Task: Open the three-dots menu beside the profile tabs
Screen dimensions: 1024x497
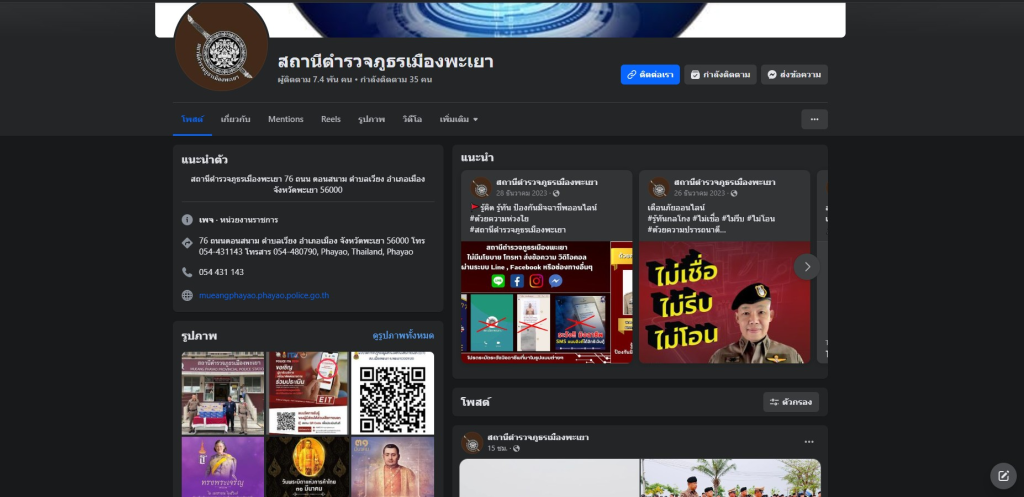Action: (814, 119)
